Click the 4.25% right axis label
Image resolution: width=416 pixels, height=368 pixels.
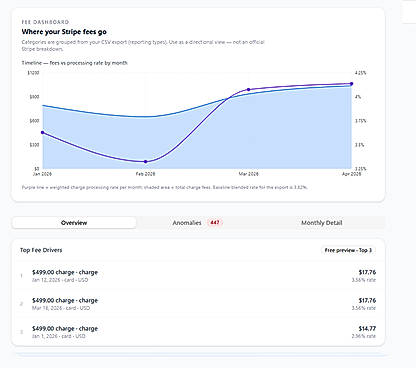[x=360, y=73]
